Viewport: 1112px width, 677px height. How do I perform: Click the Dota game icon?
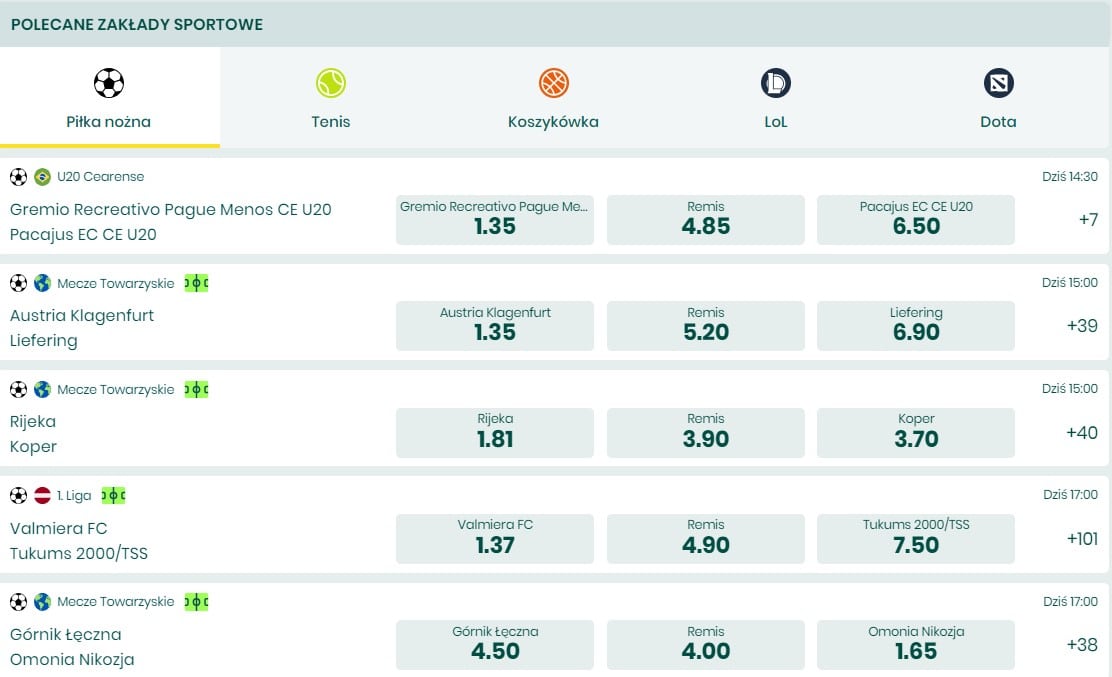click(x=998, y=82)
